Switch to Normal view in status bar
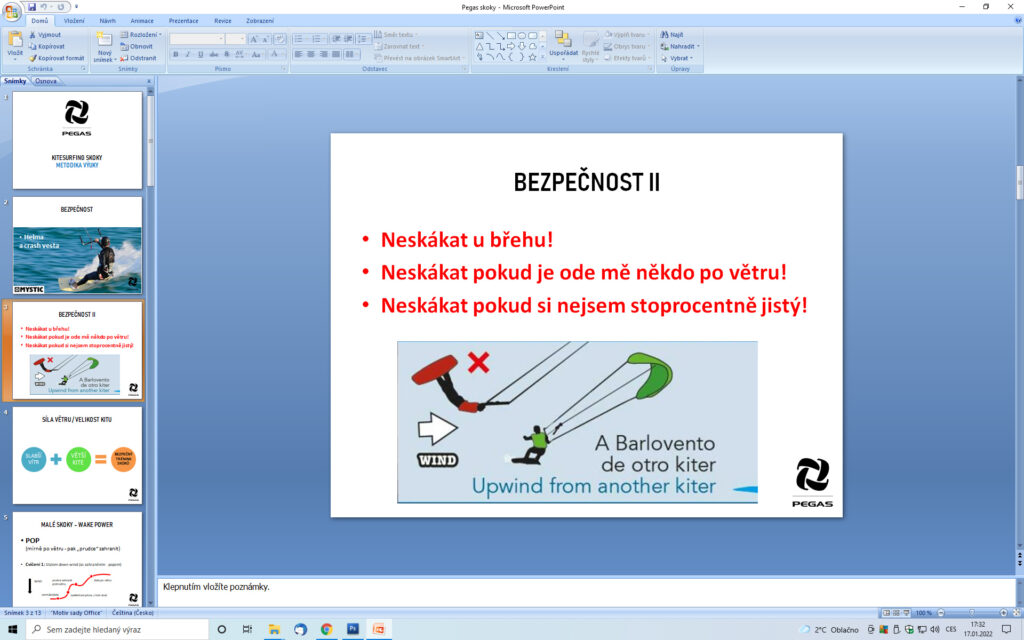This screenshot has width=1024, height=640. tap(886, 613)
